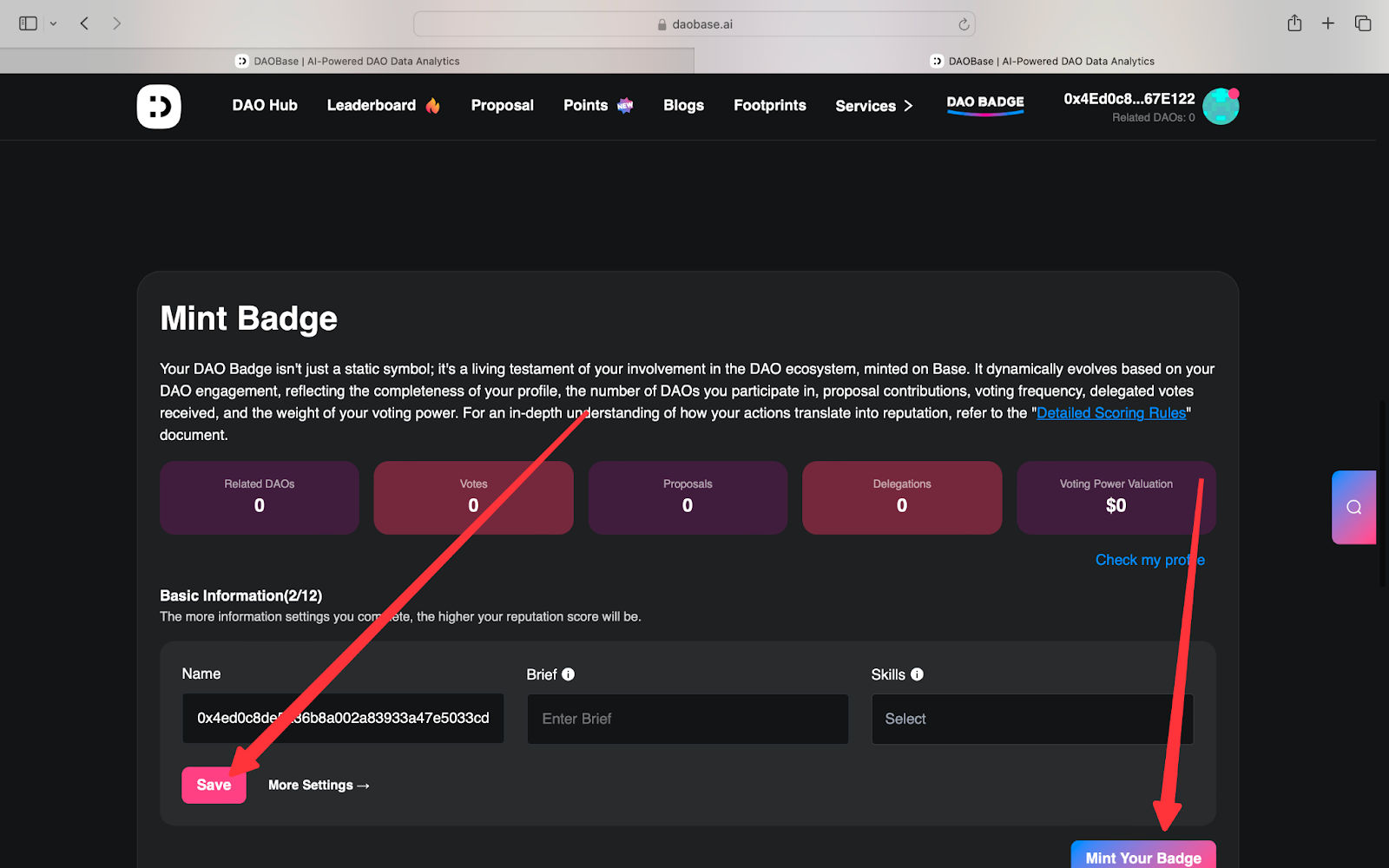Open More Settings link
1389x868 pixels.
pos(319,785)
